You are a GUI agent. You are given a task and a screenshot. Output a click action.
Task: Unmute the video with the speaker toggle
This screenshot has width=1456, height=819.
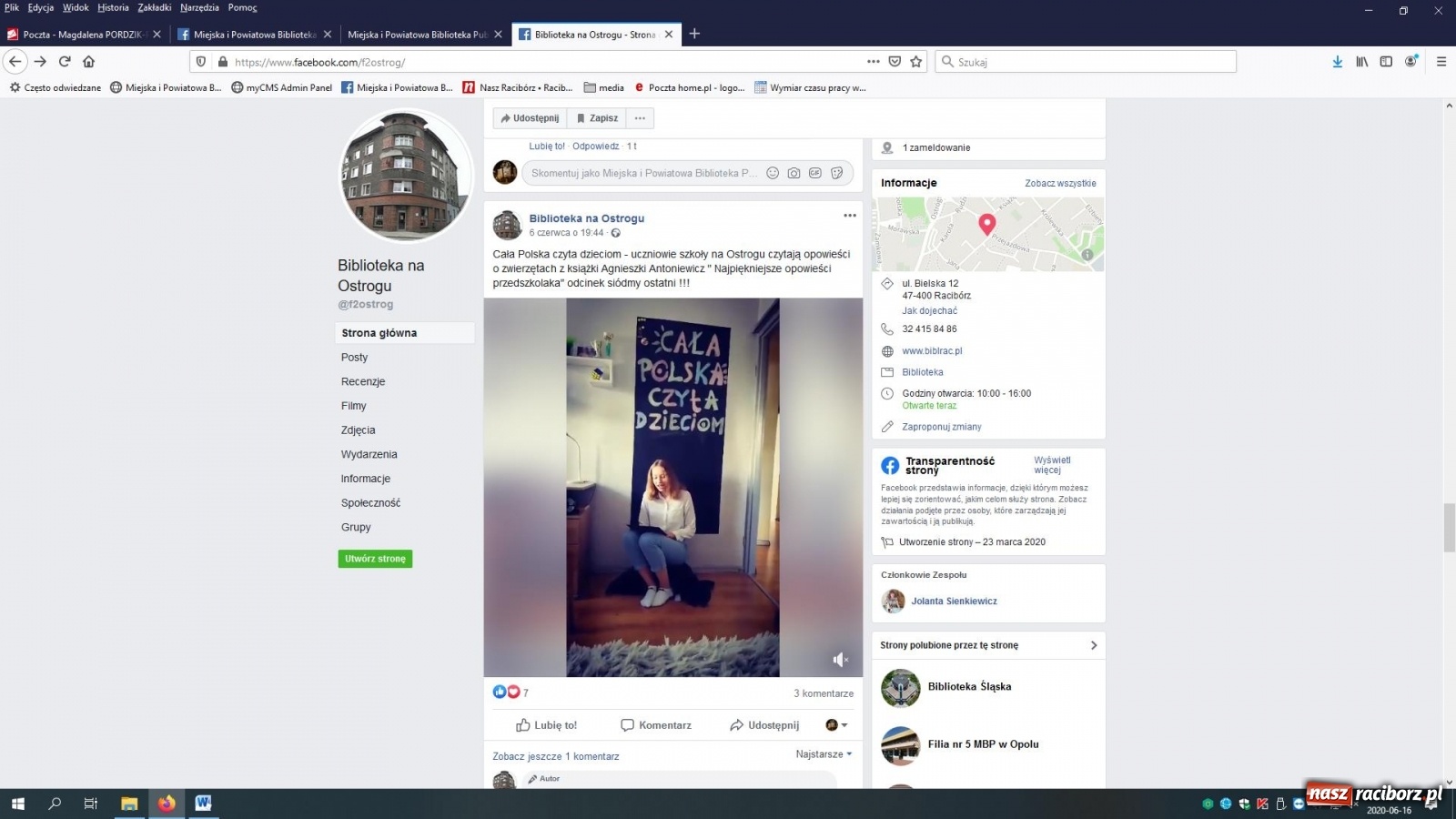(840, 660)
